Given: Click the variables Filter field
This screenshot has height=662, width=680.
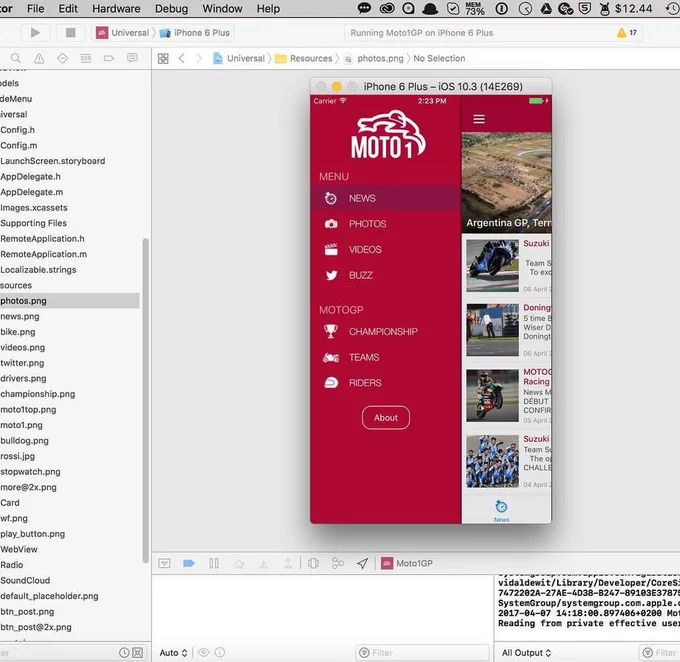Looking at the screenshot, I should pos(422,652).
